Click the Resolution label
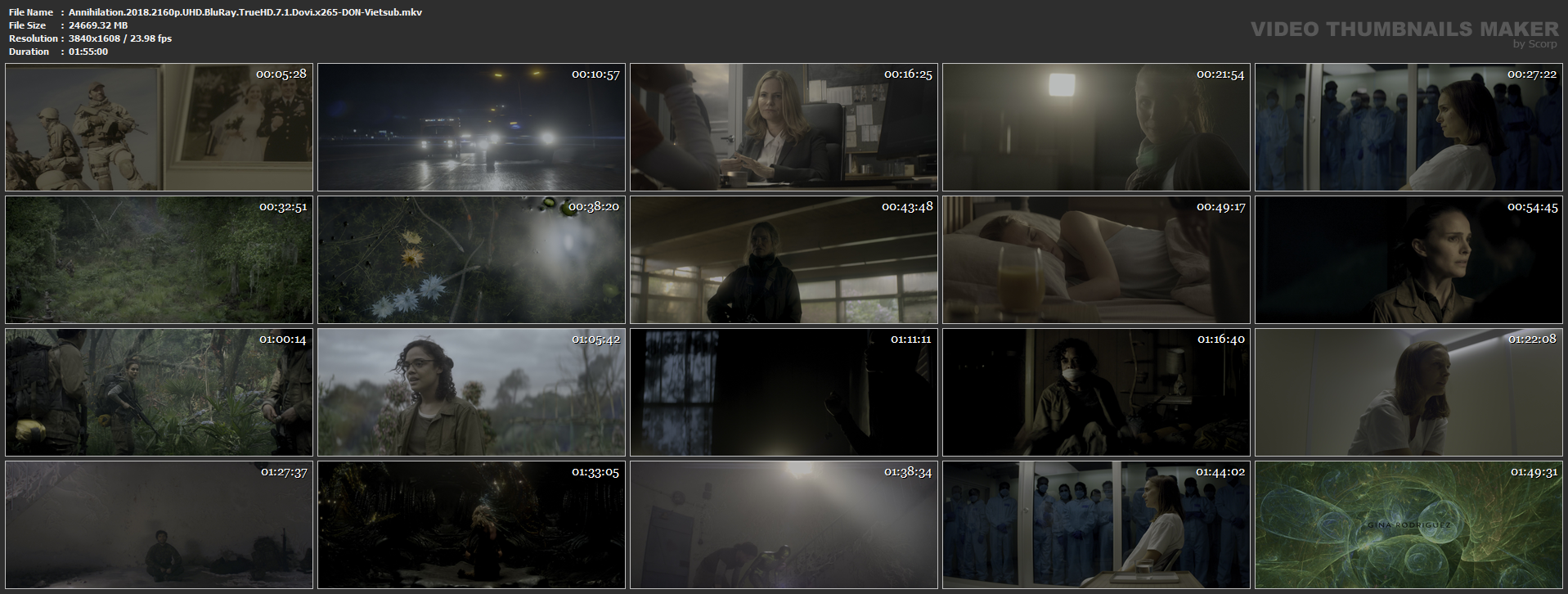Viewport: 1568px width, 594px height. point(34,38)
